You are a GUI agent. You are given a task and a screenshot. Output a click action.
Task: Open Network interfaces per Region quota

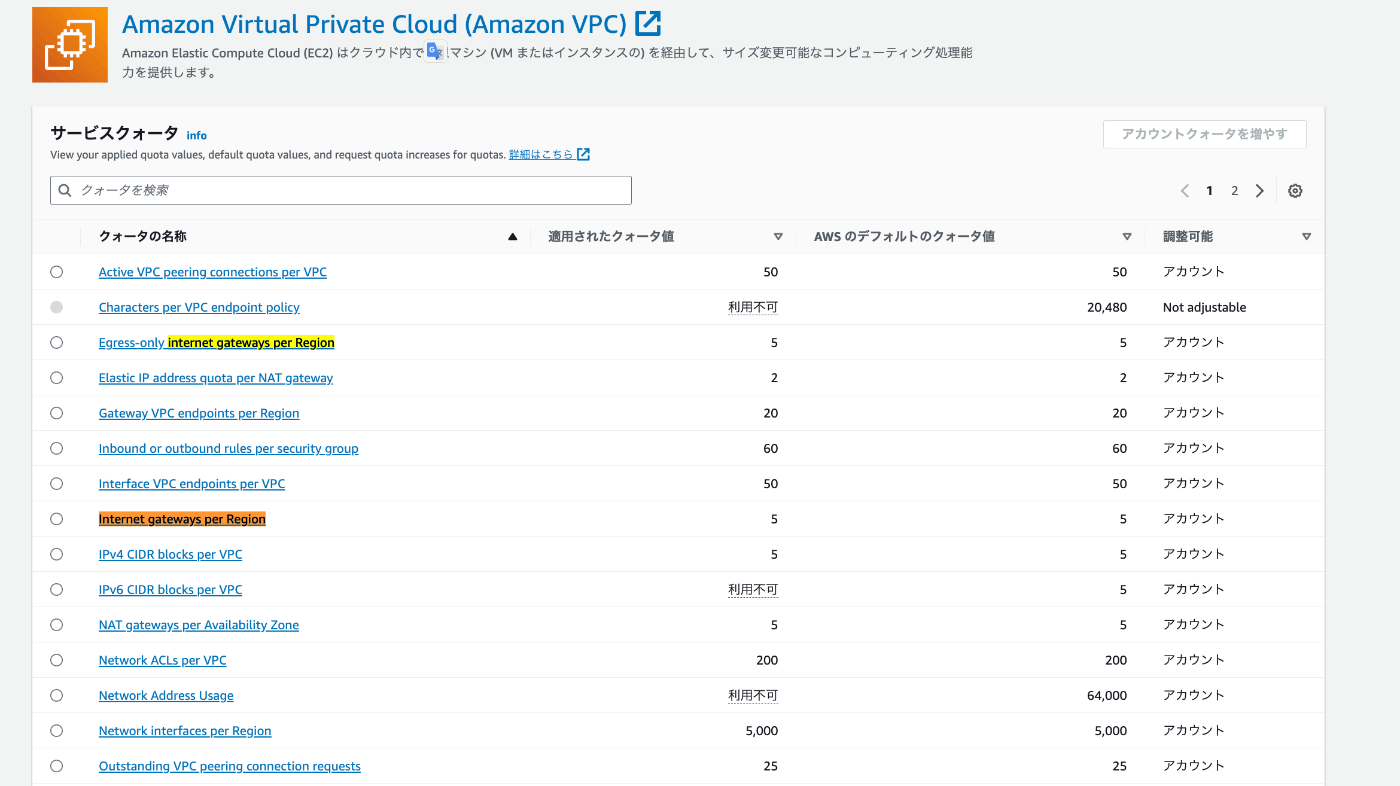coord(185,731)
